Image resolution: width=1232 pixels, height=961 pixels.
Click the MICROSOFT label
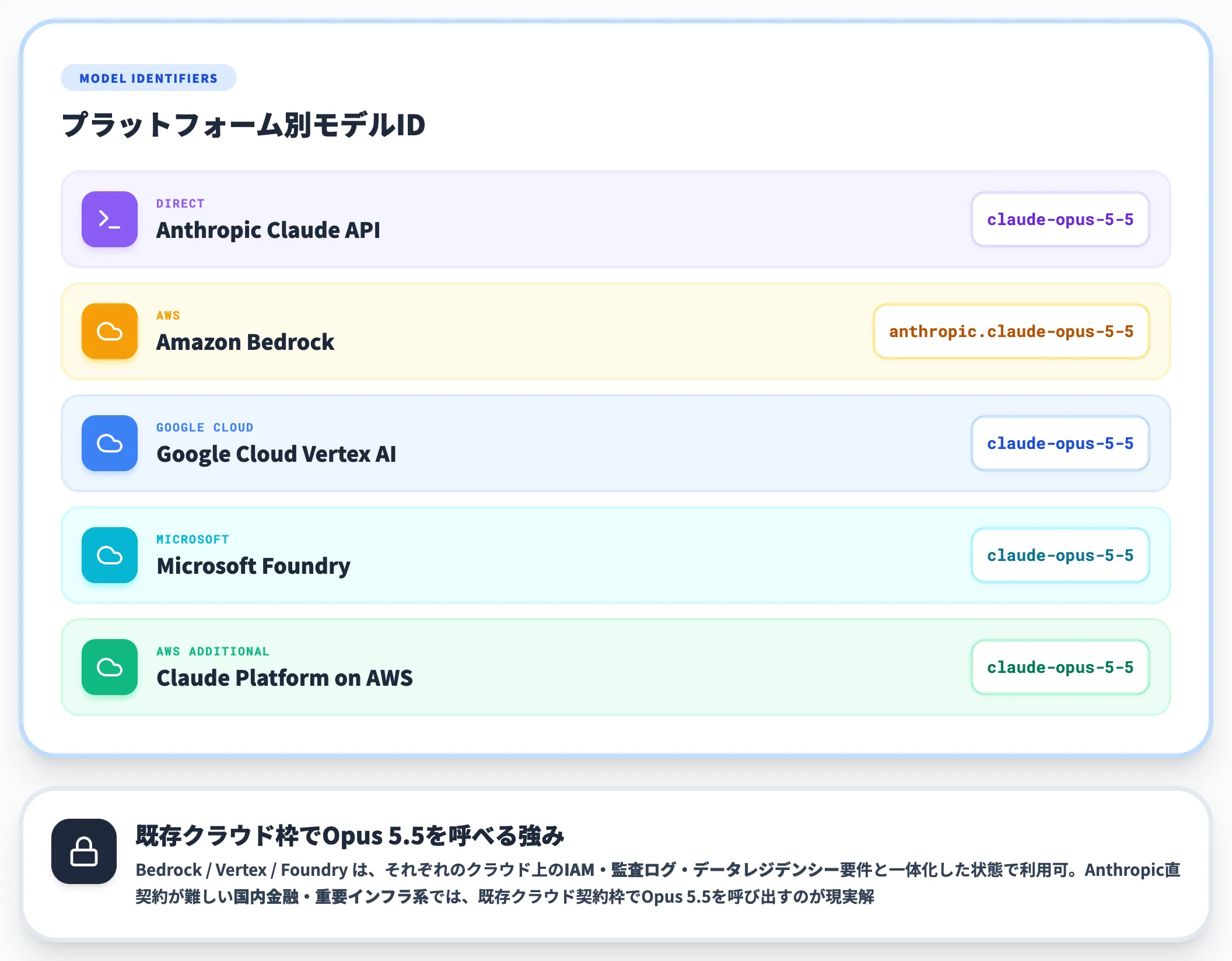(x=192, y=539)
